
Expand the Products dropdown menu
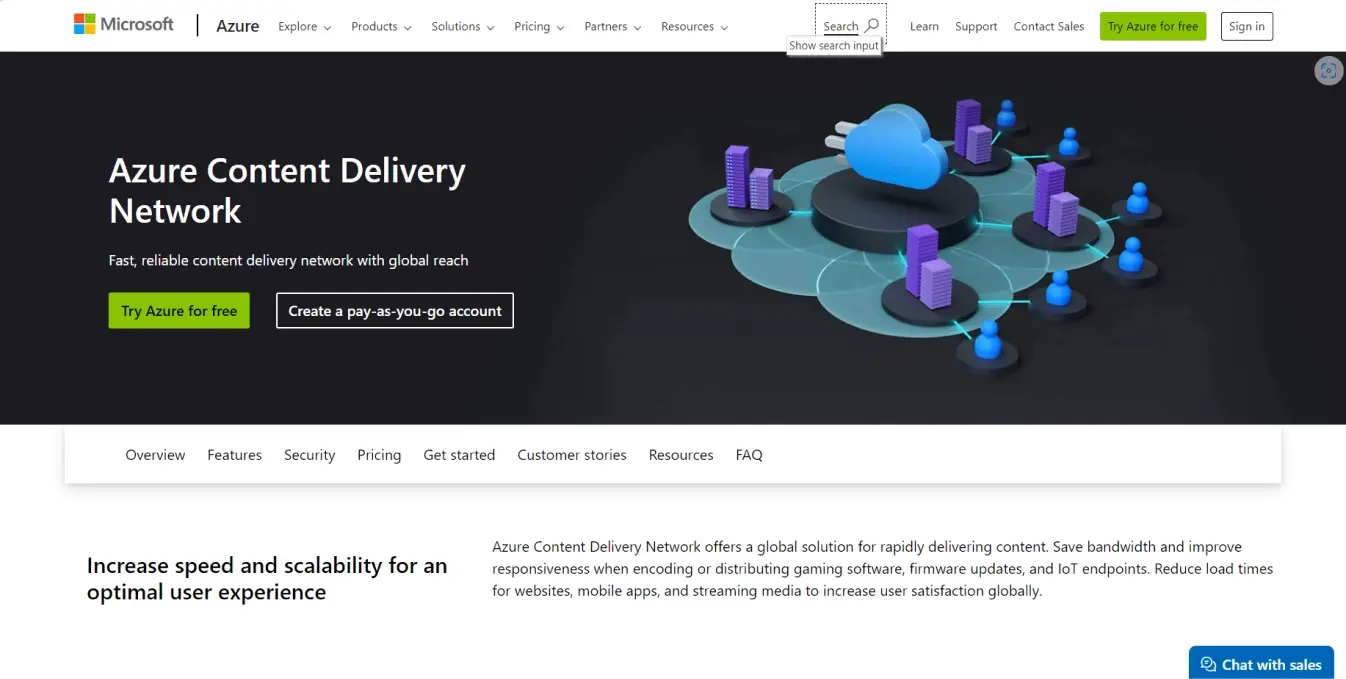[381, 26]
